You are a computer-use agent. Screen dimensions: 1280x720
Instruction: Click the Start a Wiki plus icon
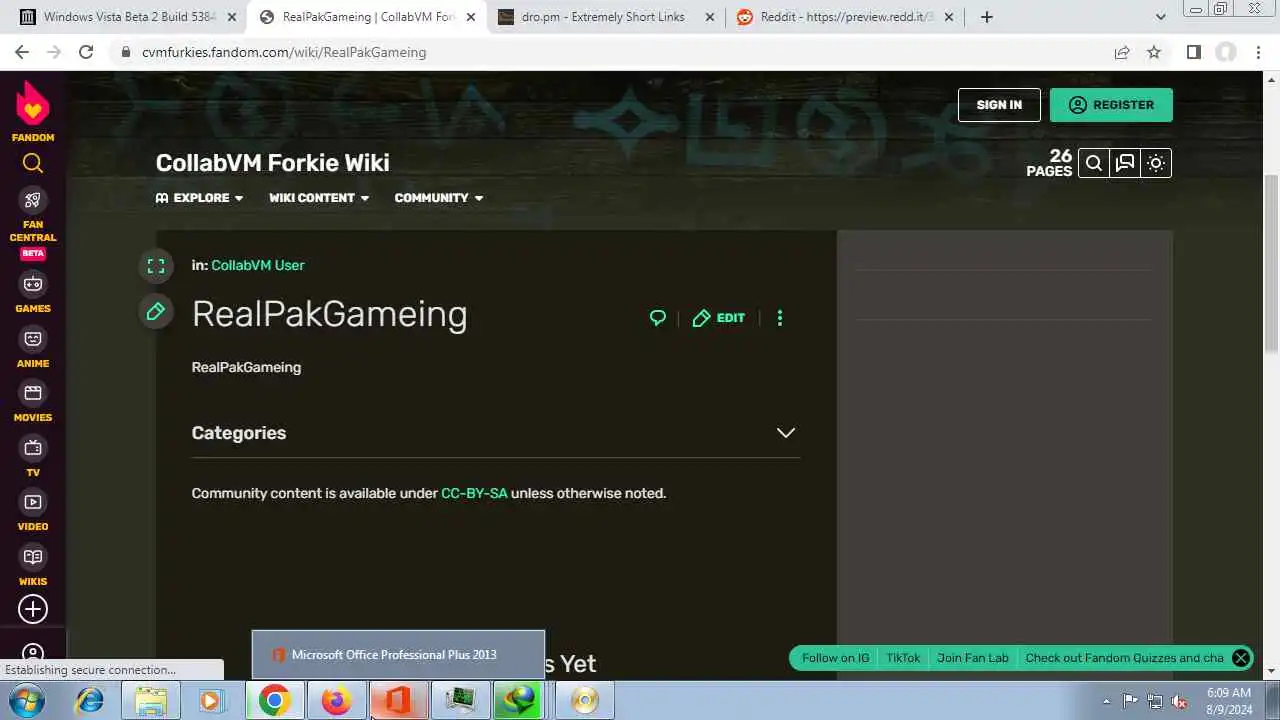pyautogui.click(x=33, y=609)
